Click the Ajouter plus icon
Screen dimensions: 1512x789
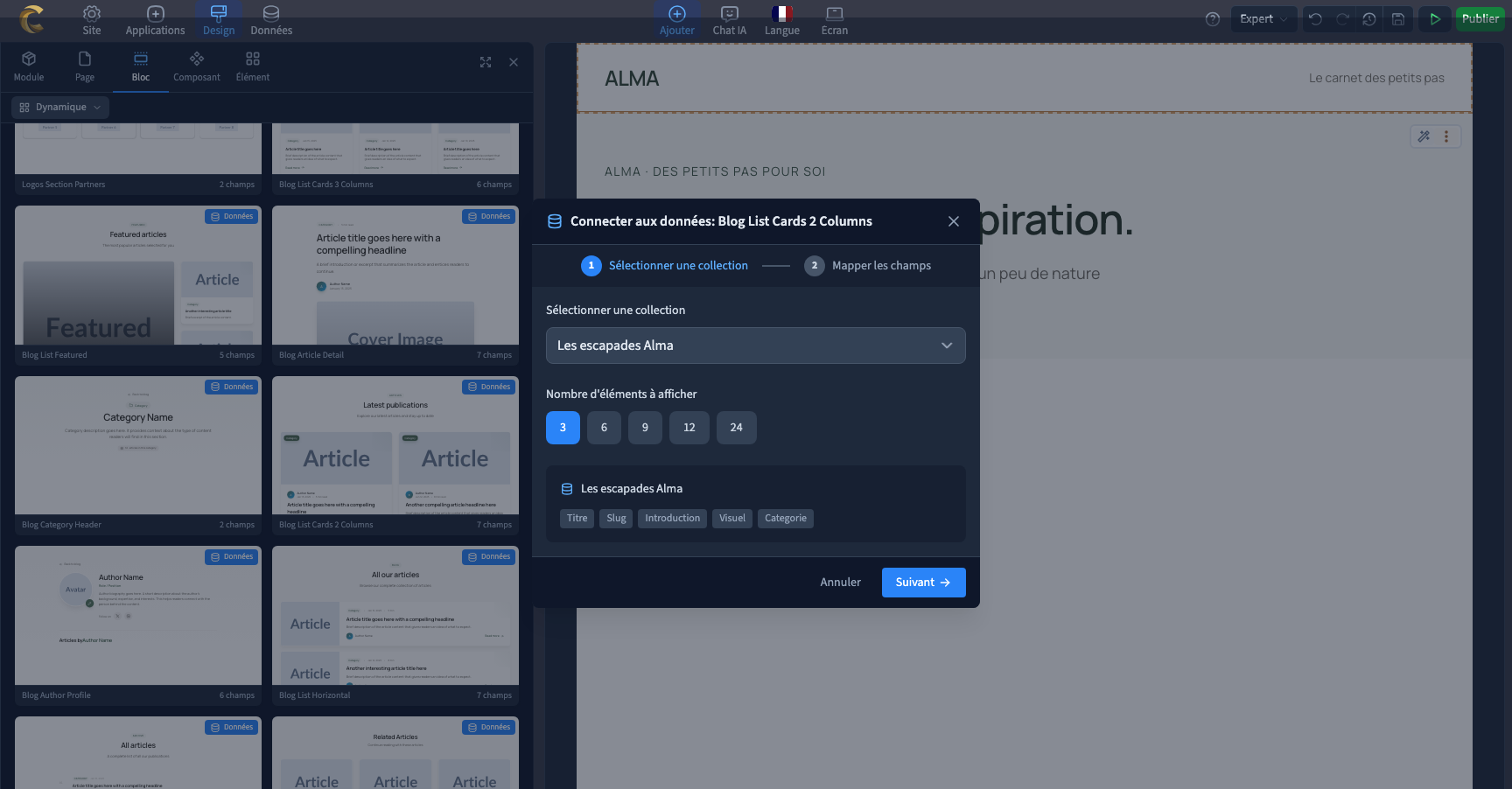tap(677, 14)
